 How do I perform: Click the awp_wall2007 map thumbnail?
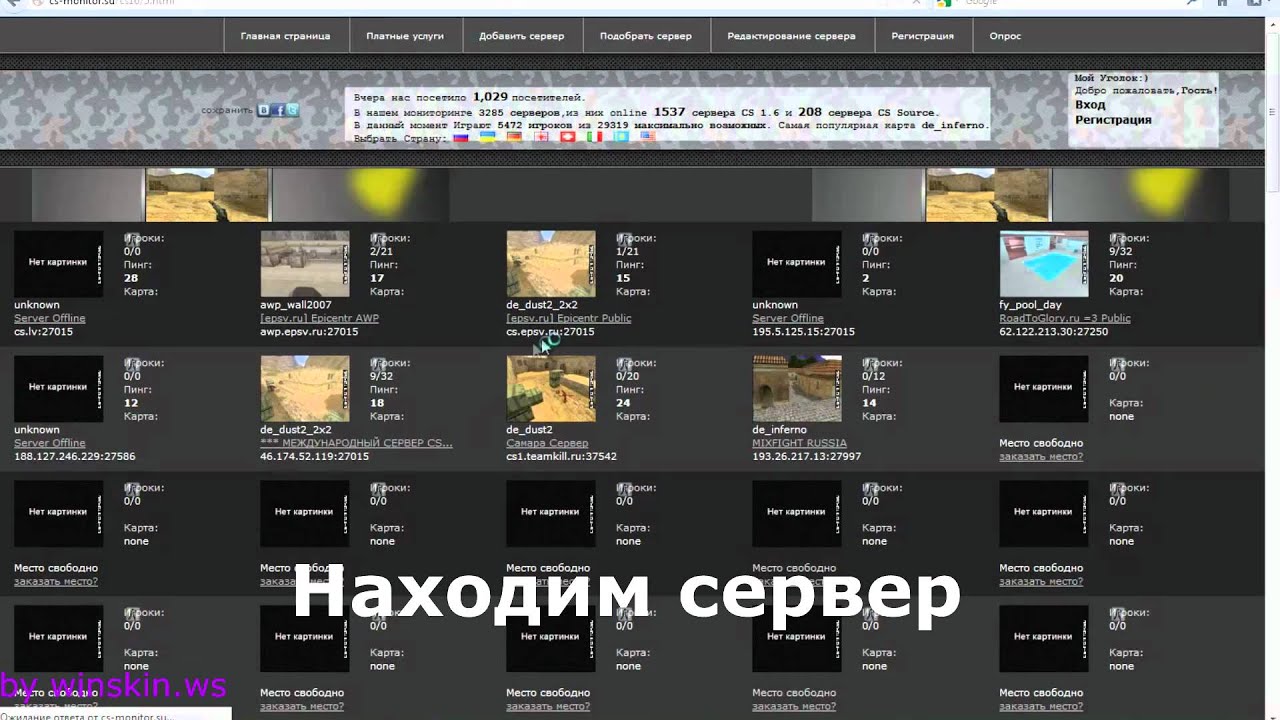[305, 264]
